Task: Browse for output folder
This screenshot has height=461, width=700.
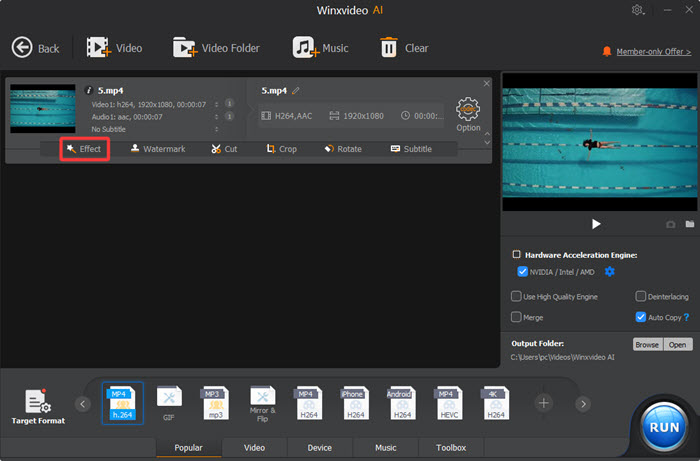Action: coord(648,345)
